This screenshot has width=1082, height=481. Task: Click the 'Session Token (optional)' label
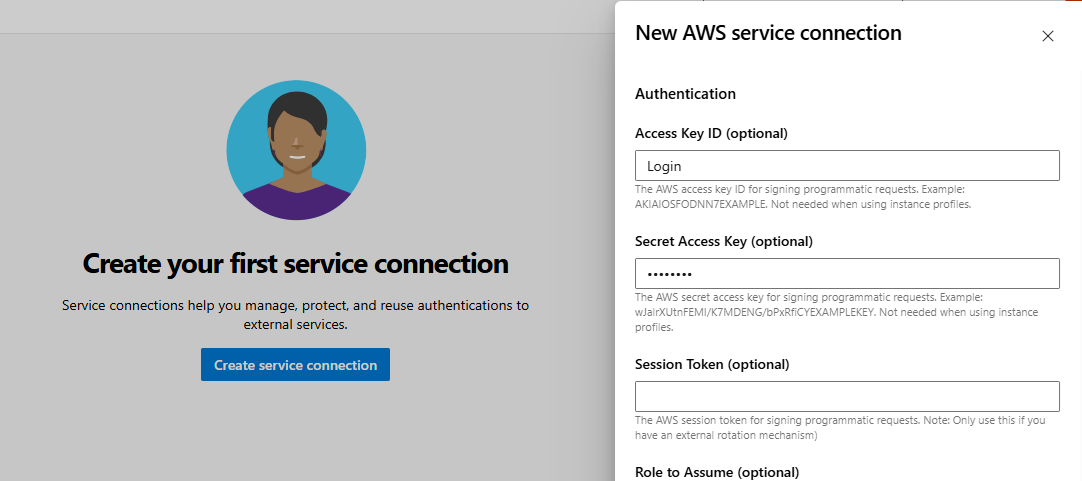coord(712,364)
